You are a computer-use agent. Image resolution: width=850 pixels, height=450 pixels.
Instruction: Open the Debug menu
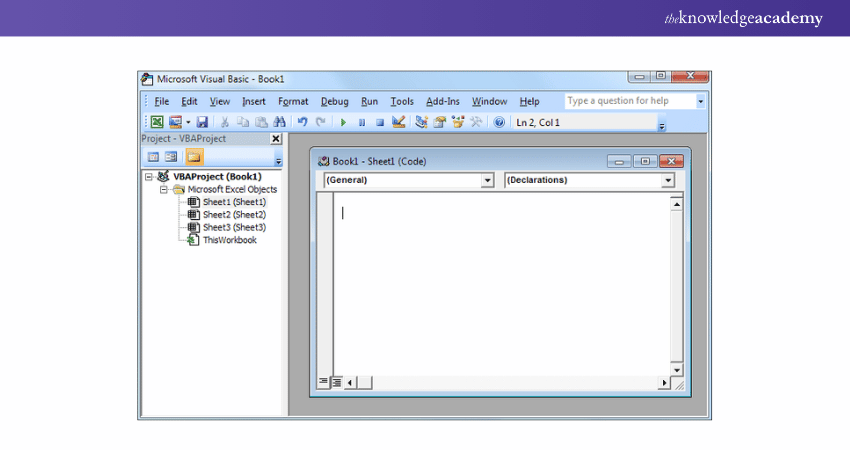334,101
